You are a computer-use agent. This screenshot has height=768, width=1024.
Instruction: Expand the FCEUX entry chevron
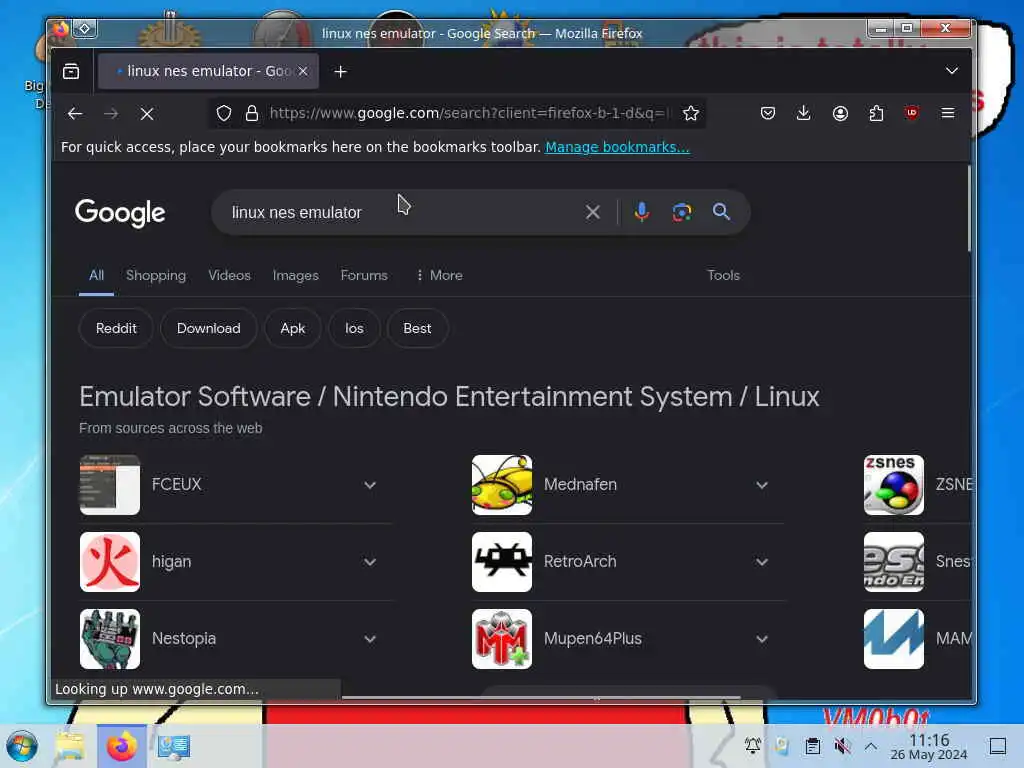[370, 485]
